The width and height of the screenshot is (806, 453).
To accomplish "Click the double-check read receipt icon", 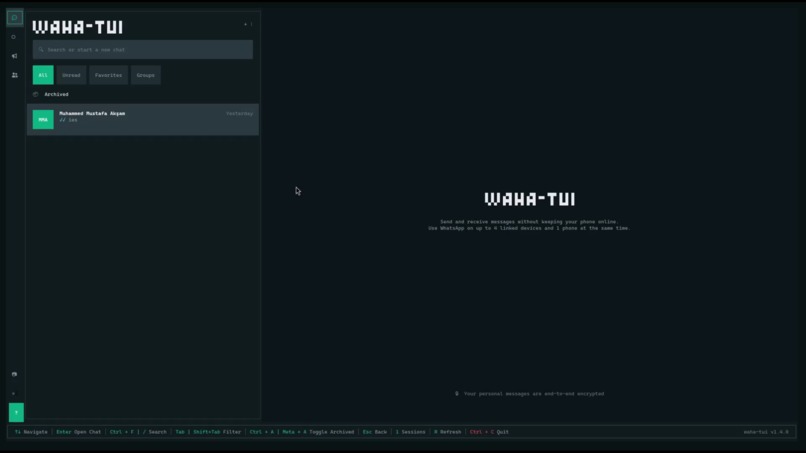I will coord(62,120).
